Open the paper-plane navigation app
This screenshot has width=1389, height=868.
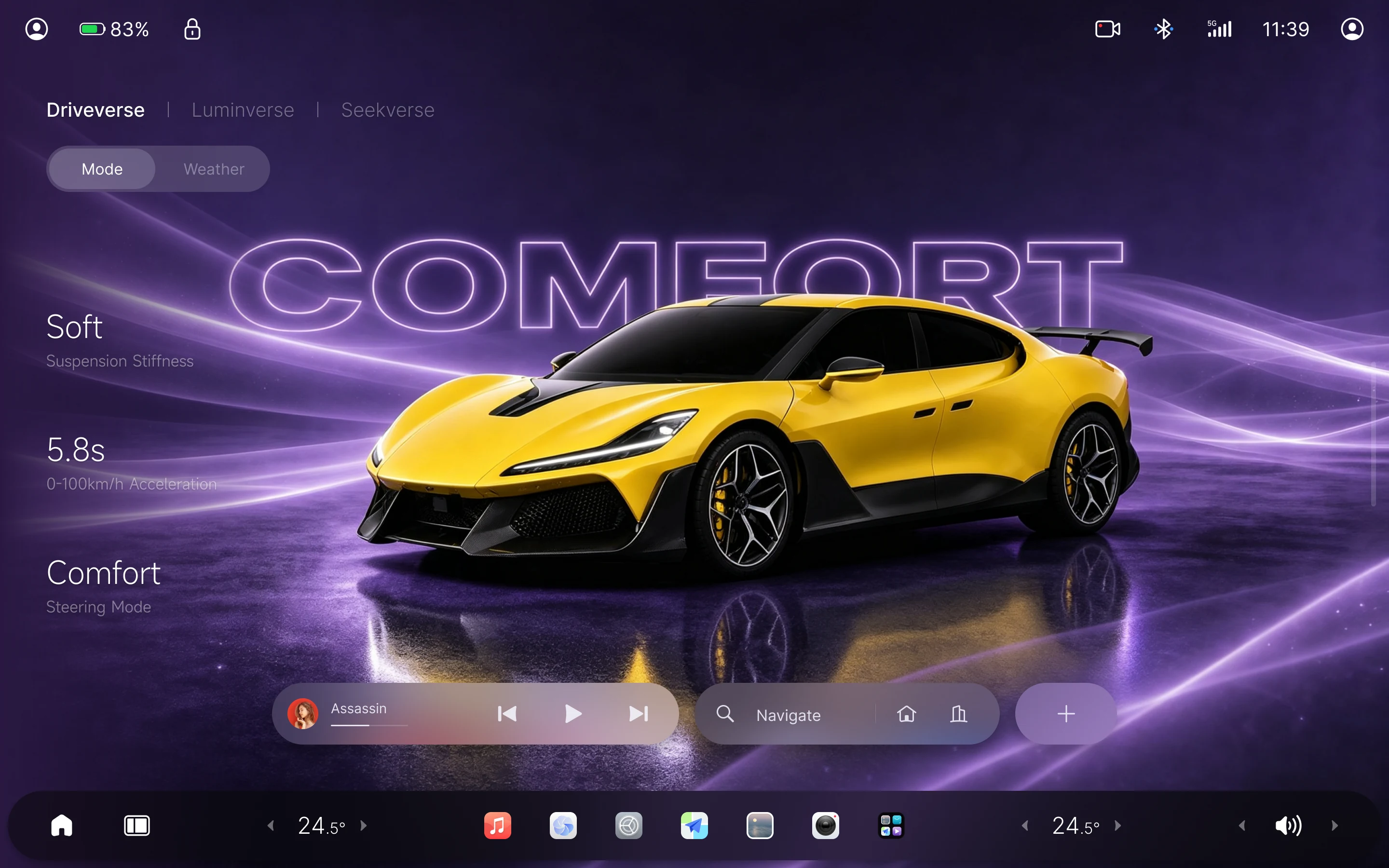pos(694,826)
